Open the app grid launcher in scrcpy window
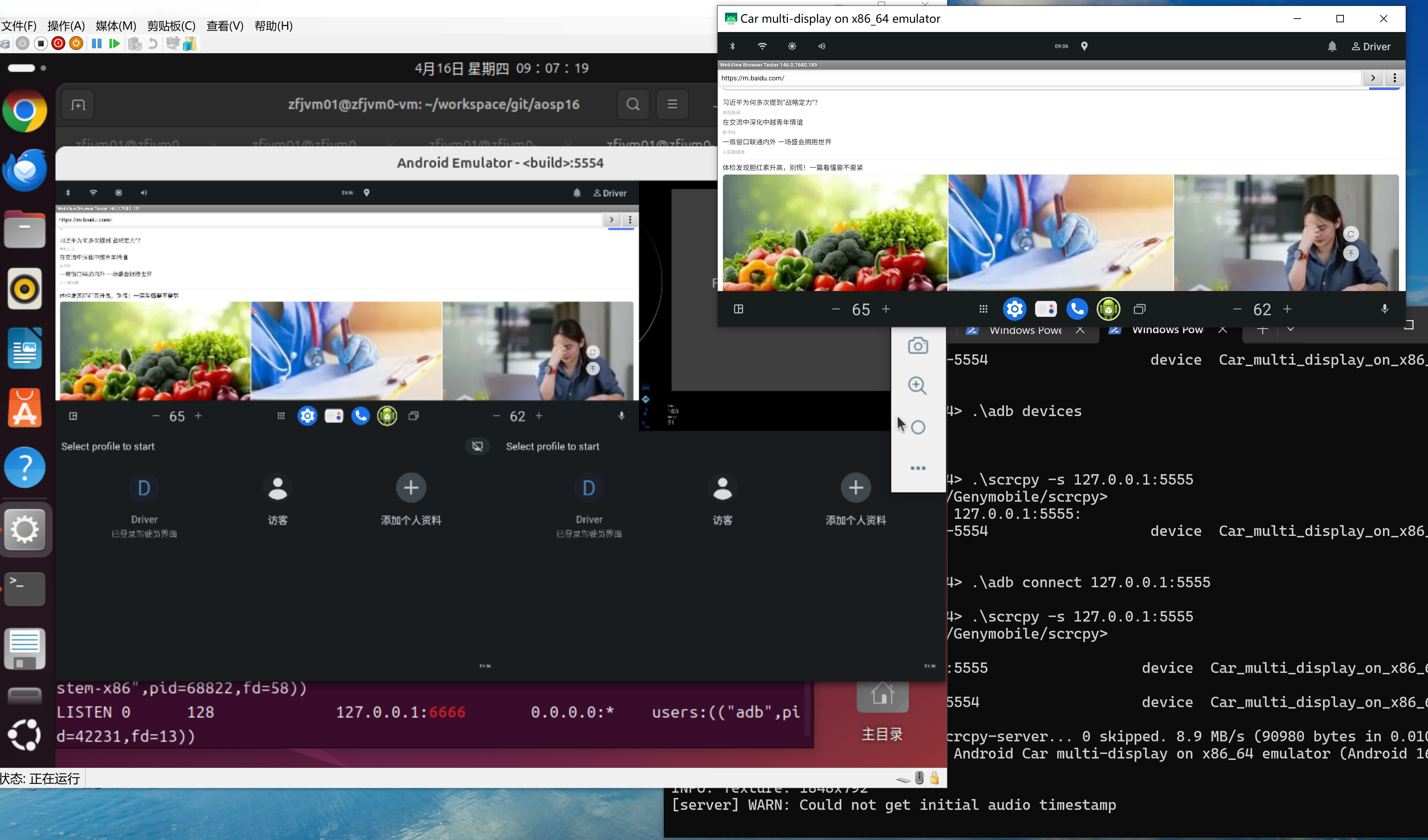The image size is (1428, 840). [x=983, y=309]
